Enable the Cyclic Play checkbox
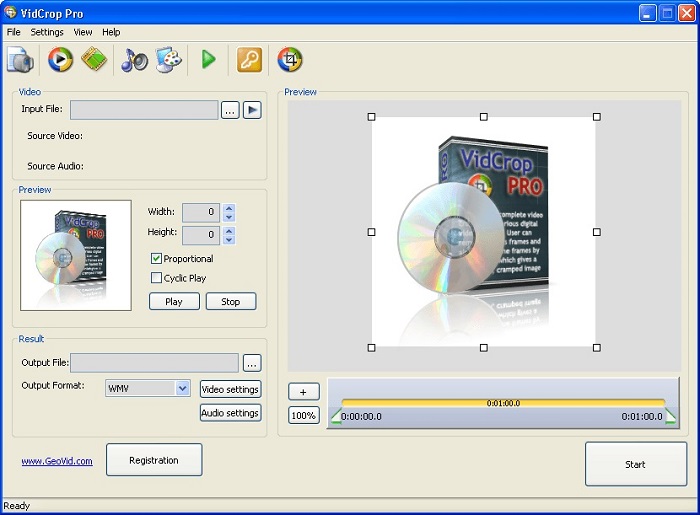This screenshot has width=700, height=515. tap(156, 278)
